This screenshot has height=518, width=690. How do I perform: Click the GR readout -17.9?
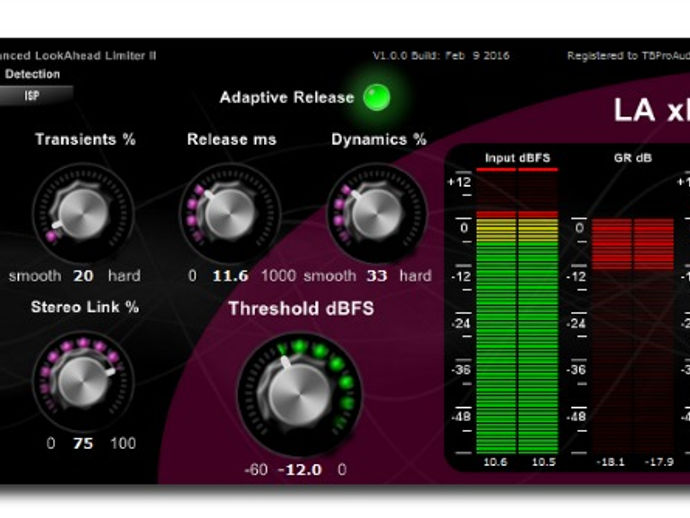[x=659, y=462]
